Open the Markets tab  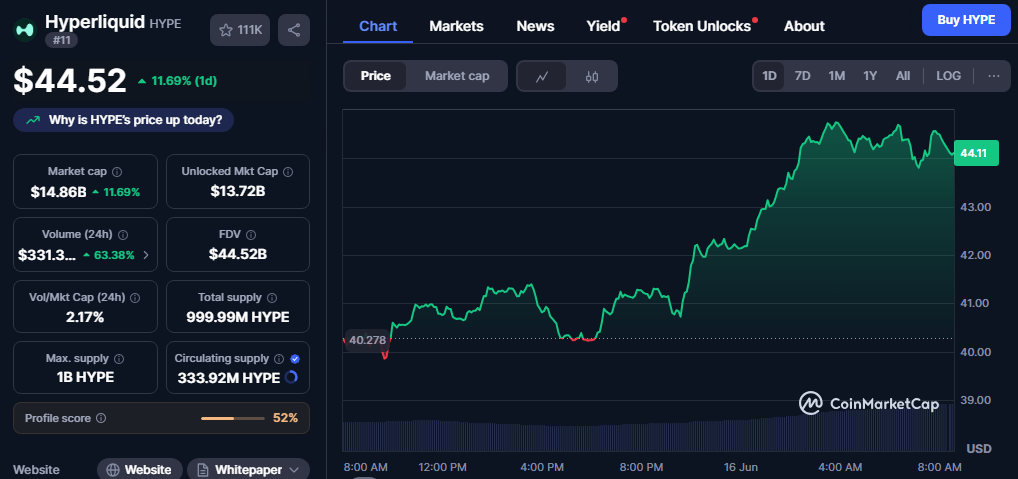pos(456,26)
